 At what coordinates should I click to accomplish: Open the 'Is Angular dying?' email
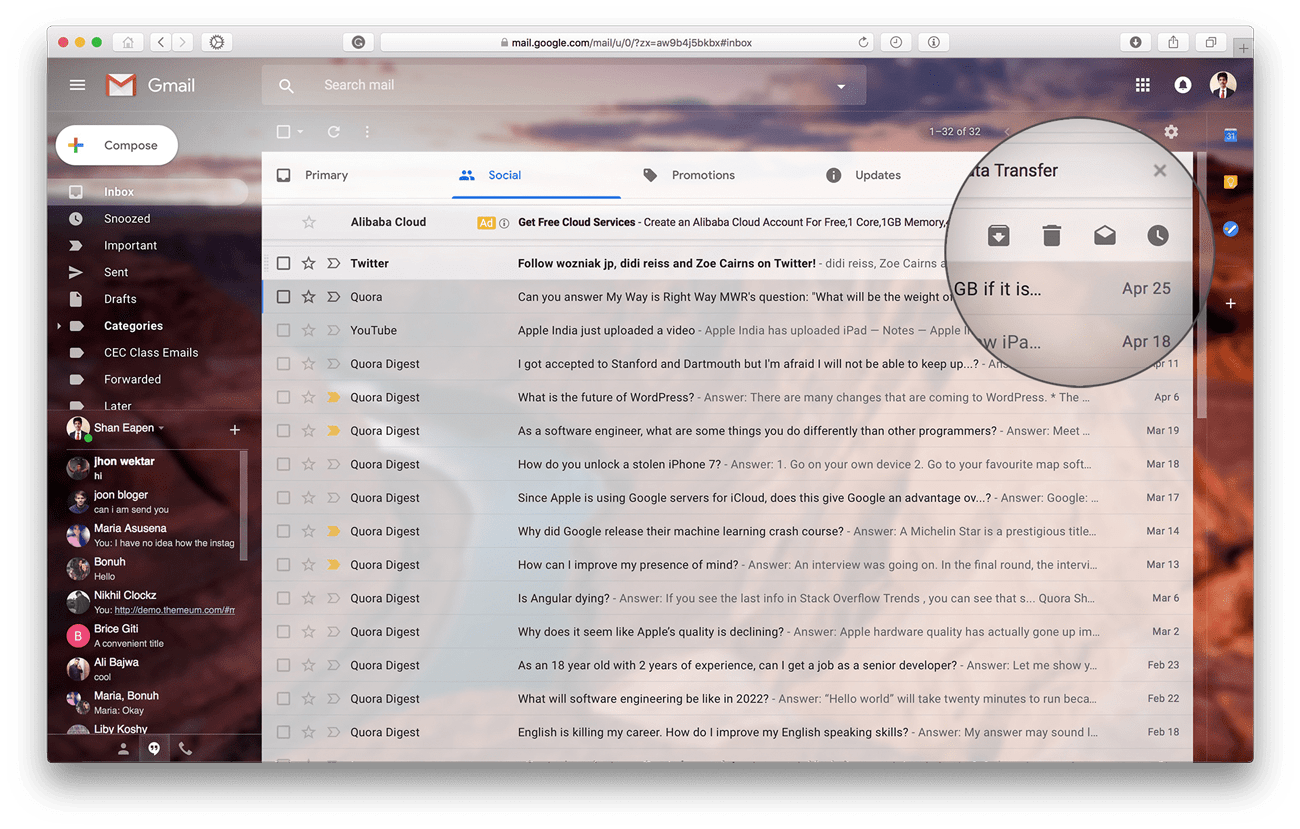pyautogui.click(x=727, y=598)
